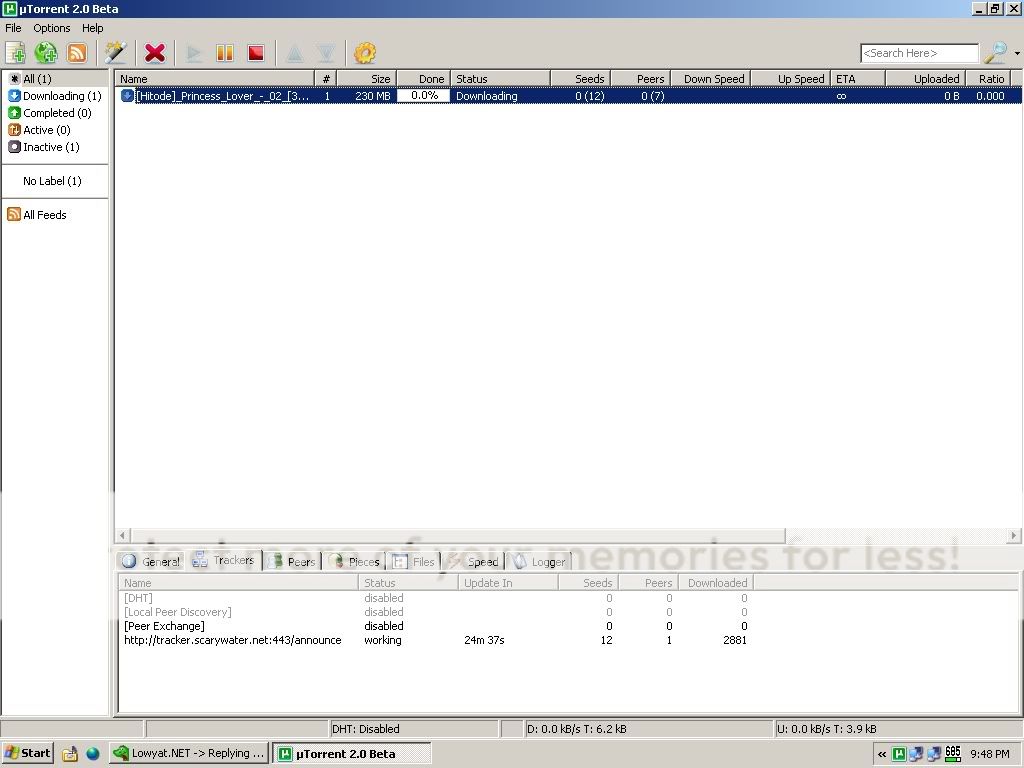Click the 0.0% Done progress bar
Image resolution: width=1024 pixels, height=768 pixels.
(x=424, y=96)
